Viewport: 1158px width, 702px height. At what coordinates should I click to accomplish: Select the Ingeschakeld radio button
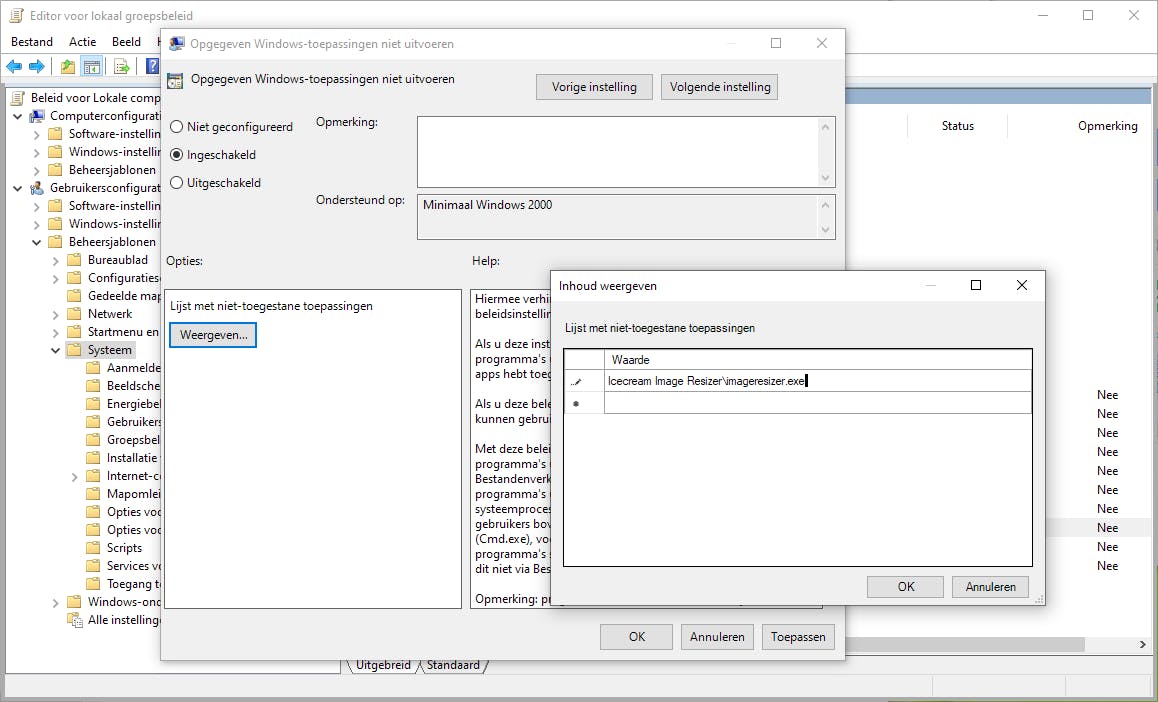(177, 155)
